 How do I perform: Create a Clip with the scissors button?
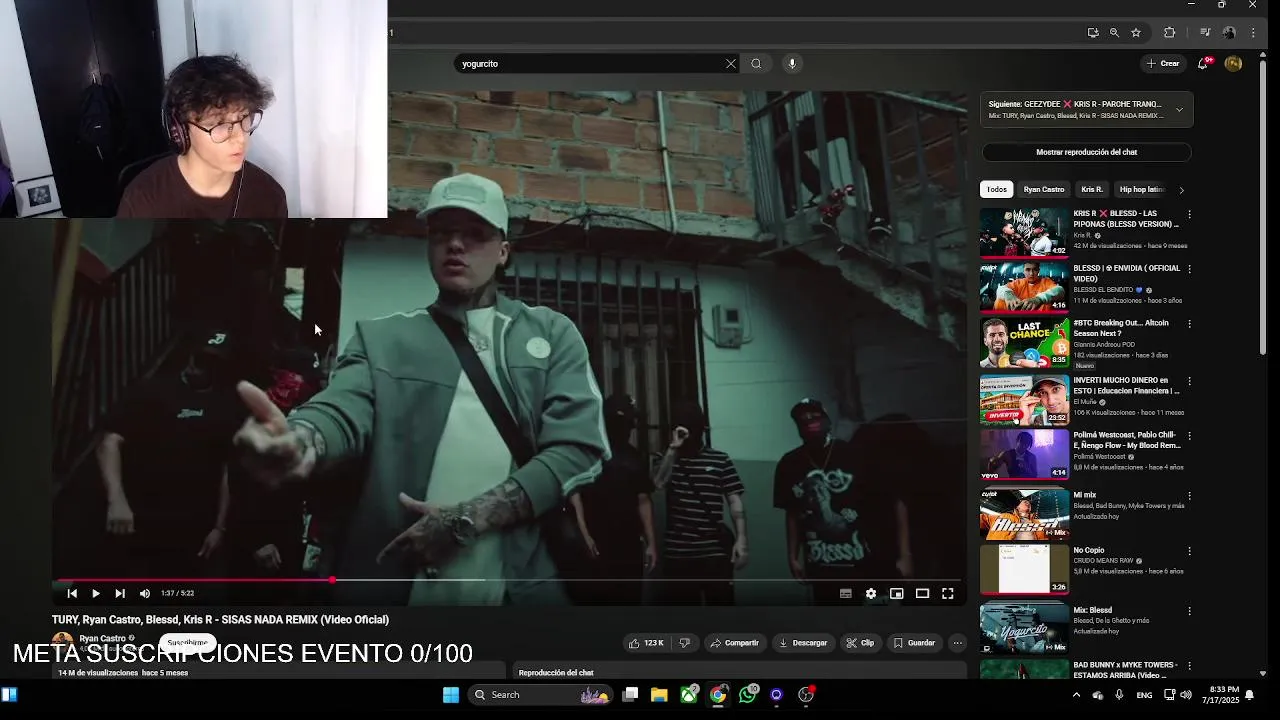click(x=860, y=643)
